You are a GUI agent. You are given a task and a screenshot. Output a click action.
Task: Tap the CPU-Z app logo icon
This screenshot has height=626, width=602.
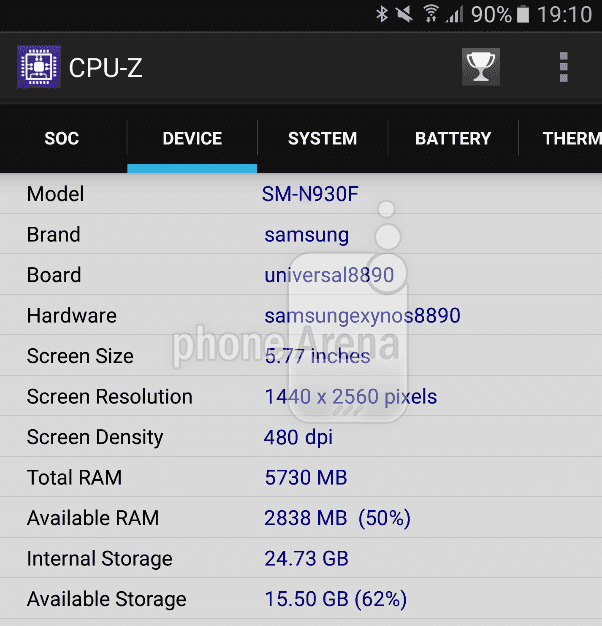coord(39,67)
